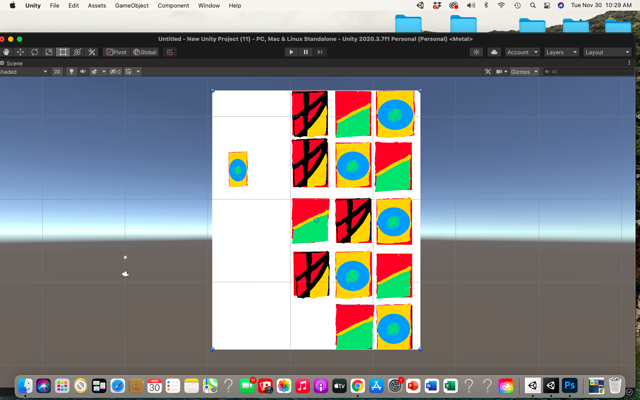
Task: Click the Global handle rotation button
Action: coord(145,52)
